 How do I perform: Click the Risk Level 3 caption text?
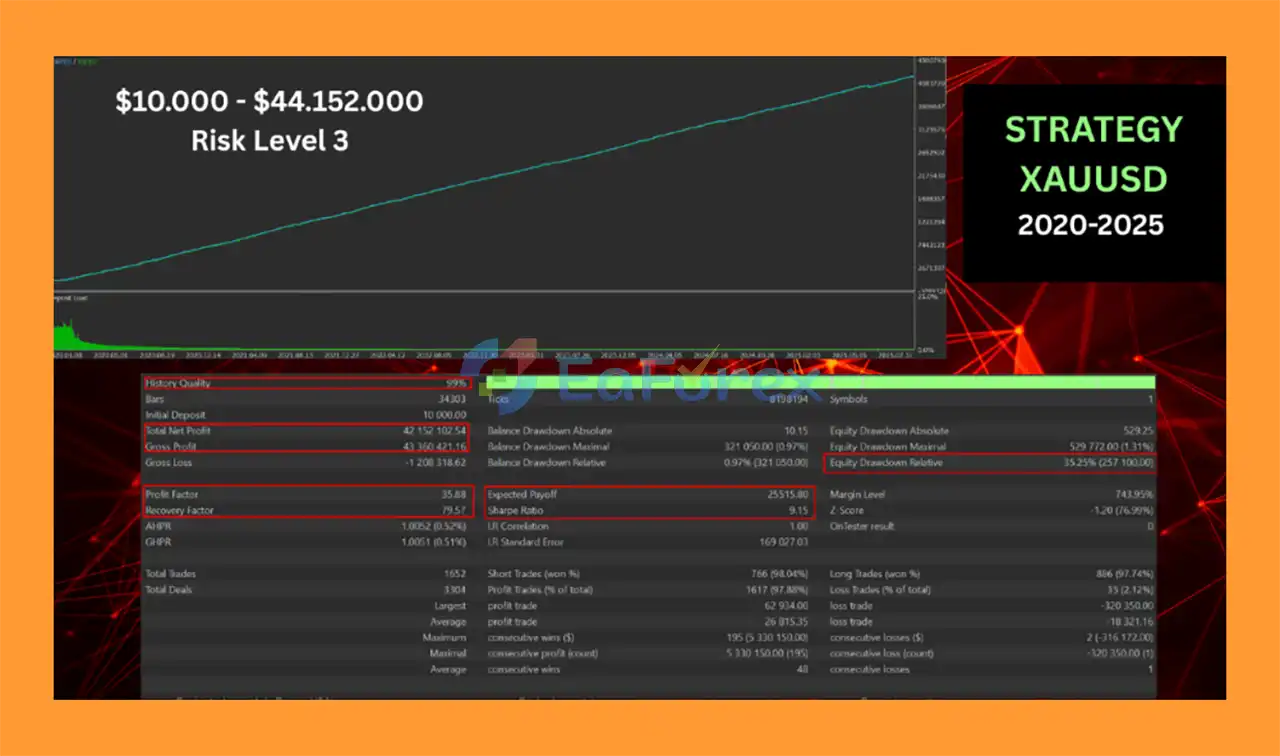(x=269, y=141)
